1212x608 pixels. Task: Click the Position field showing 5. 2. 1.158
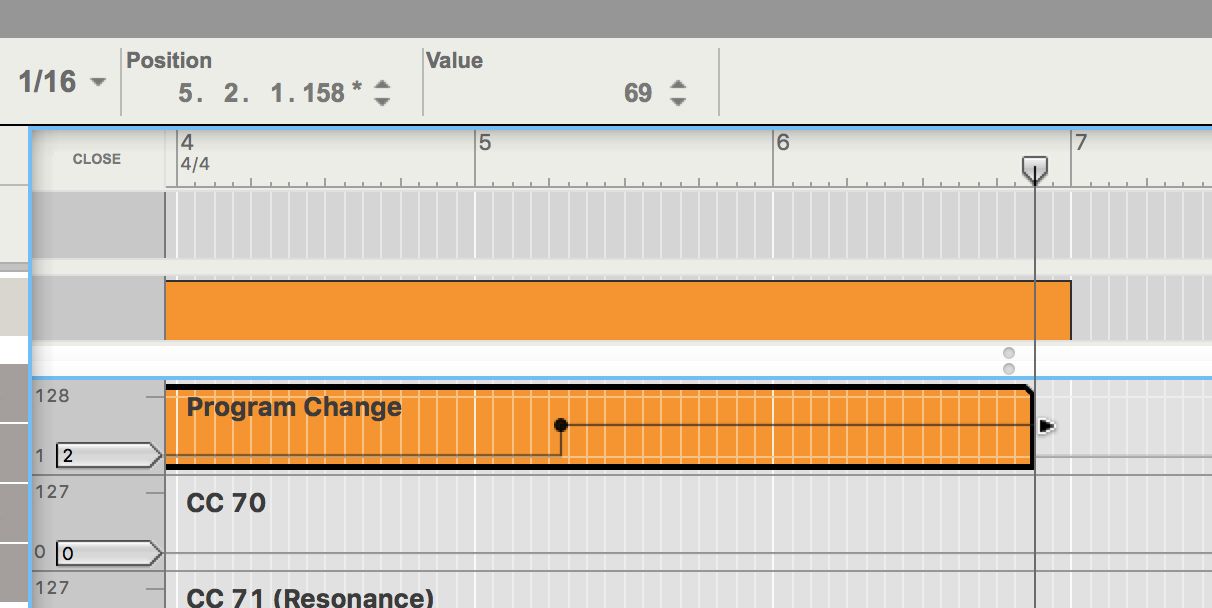(x=270, y=93)
